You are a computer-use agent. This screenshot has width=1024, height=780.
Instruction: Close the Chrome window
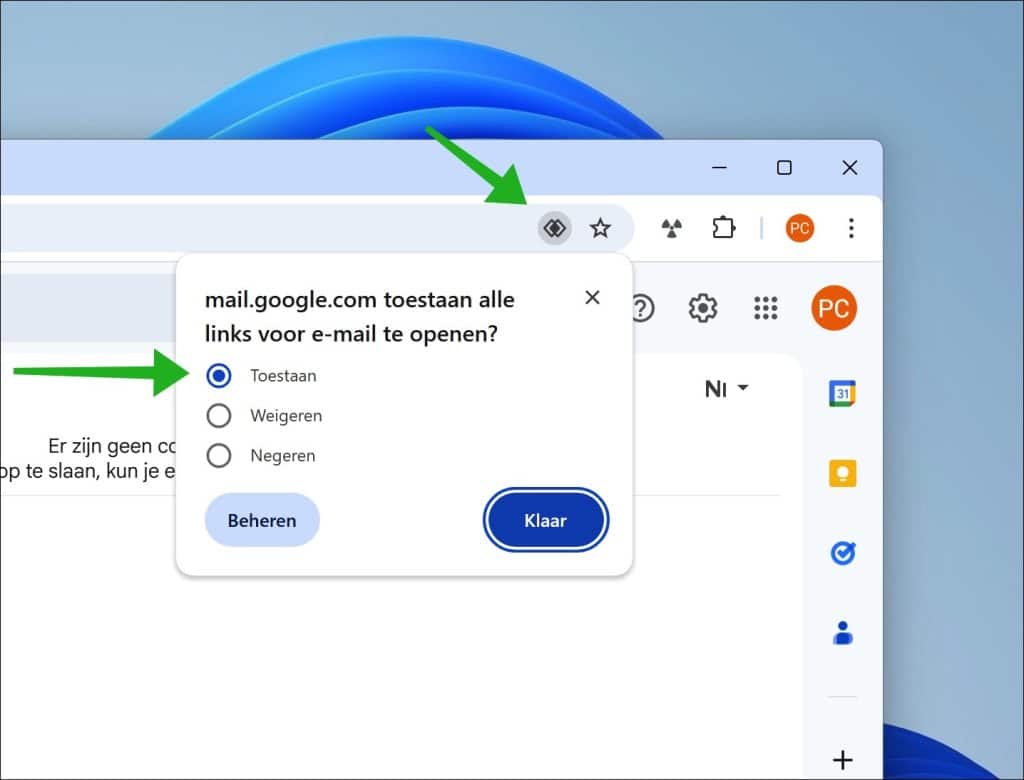click(x=850, y=168)
